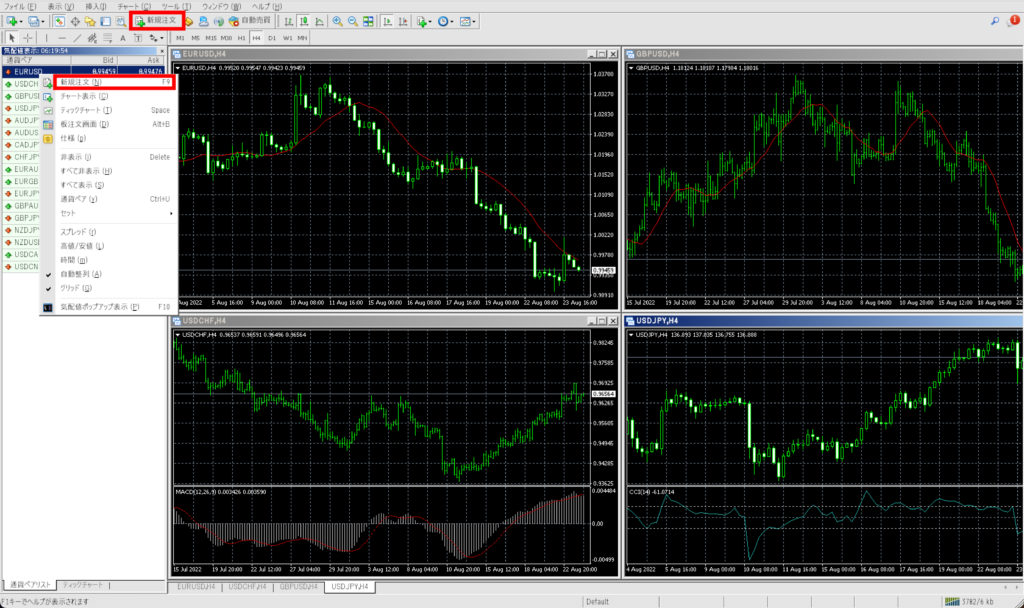Toggle the 自動売買 button
The width and height of the screenshot is (1024, 608).
249,21
